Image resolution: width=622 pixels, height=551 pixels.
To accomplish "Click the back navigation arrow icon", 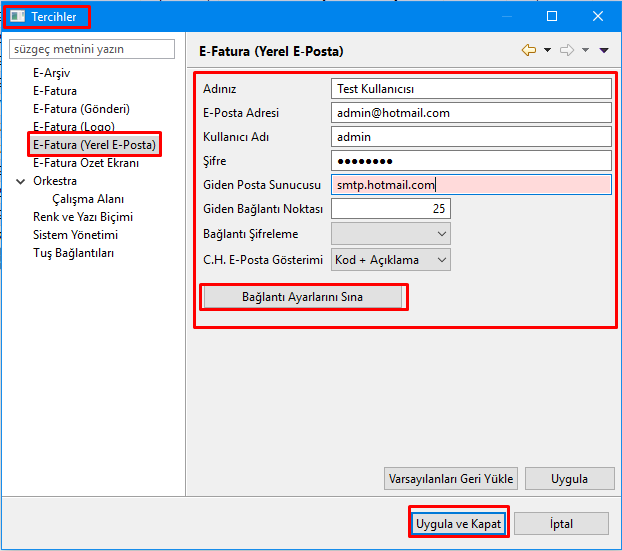I will (x=528, y=50).
